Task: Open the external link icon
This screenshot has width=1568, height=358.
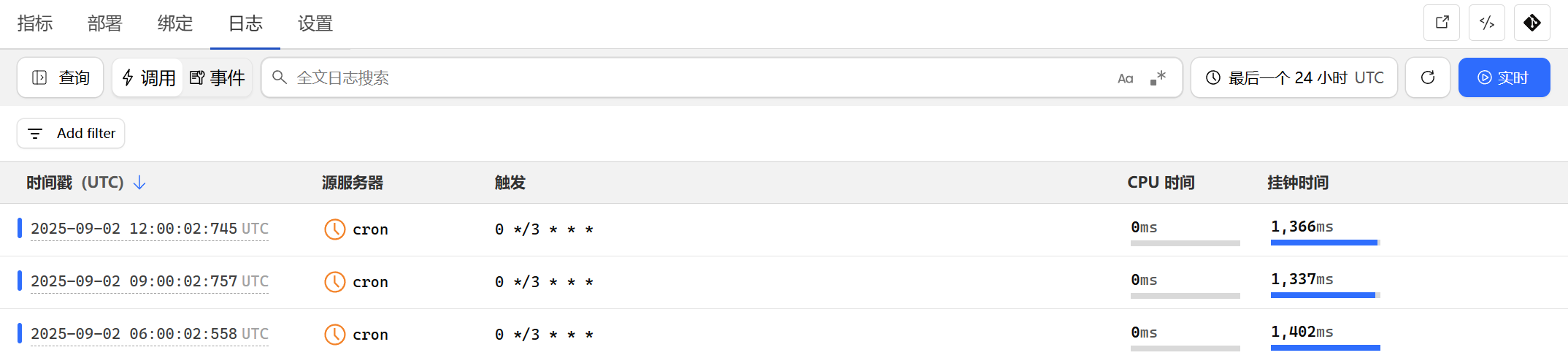Action: pos(1442,23)
